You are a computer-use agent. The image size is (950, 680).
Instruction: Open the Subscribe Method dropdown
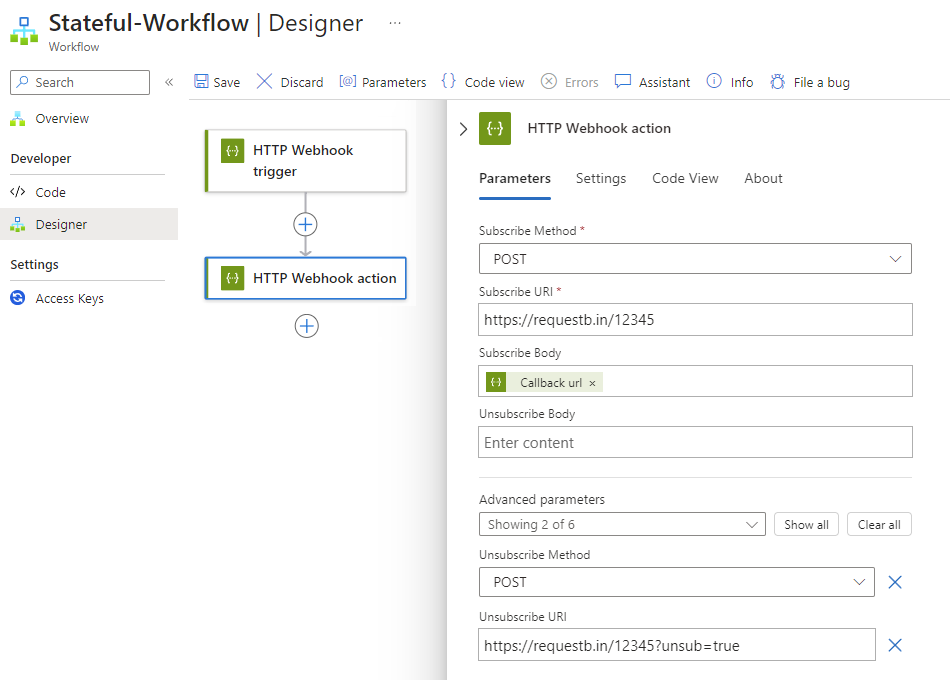click(x=695, y=259)
